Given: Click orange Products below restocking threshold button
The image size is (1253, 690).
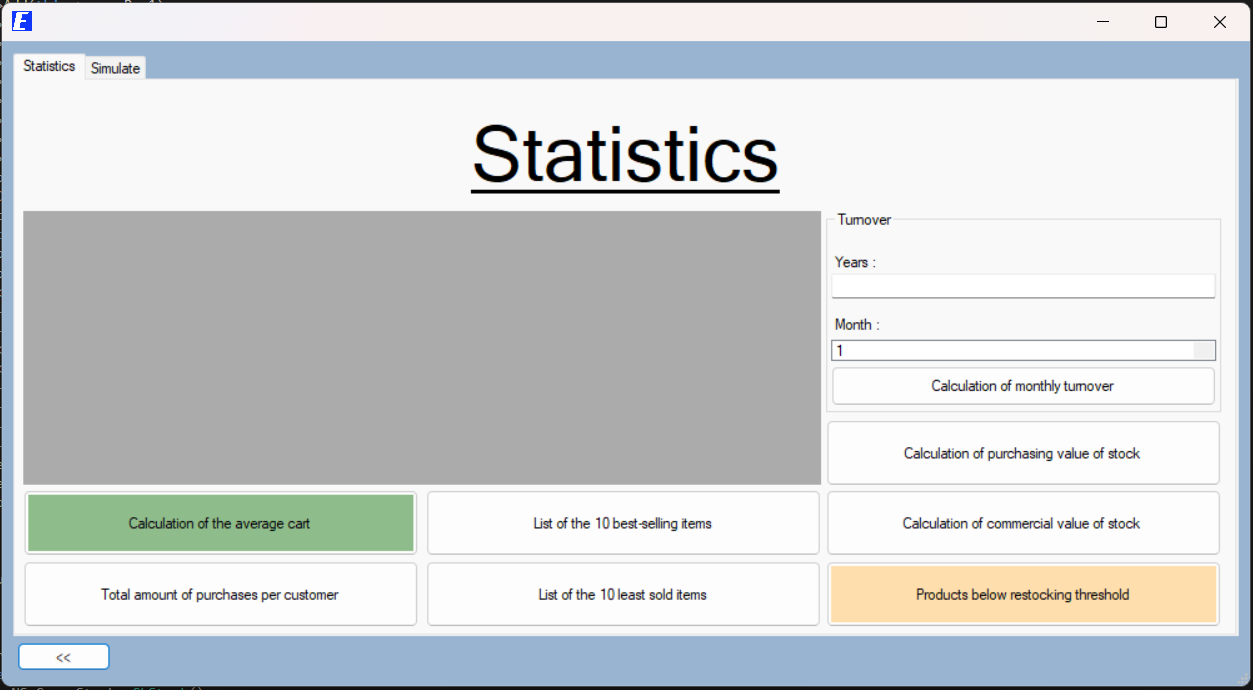Looking at the screenshot, I should pyautogui.click(x=1022, y=594).
